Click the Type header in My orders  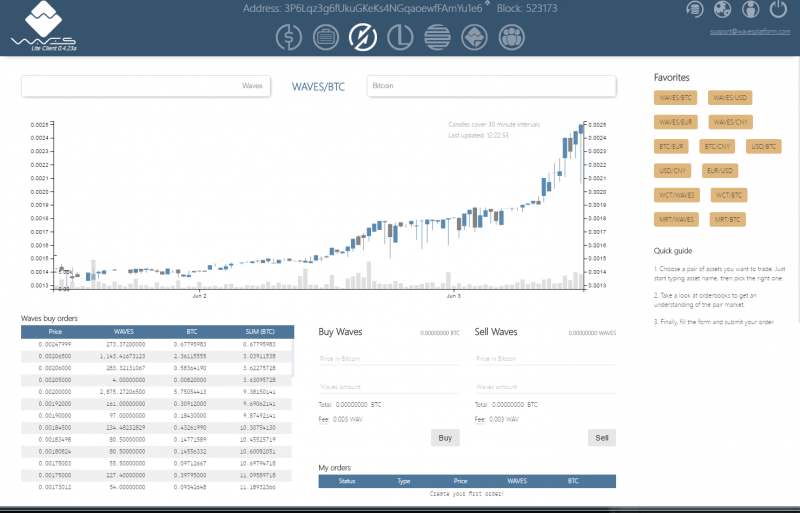point(404,481)
